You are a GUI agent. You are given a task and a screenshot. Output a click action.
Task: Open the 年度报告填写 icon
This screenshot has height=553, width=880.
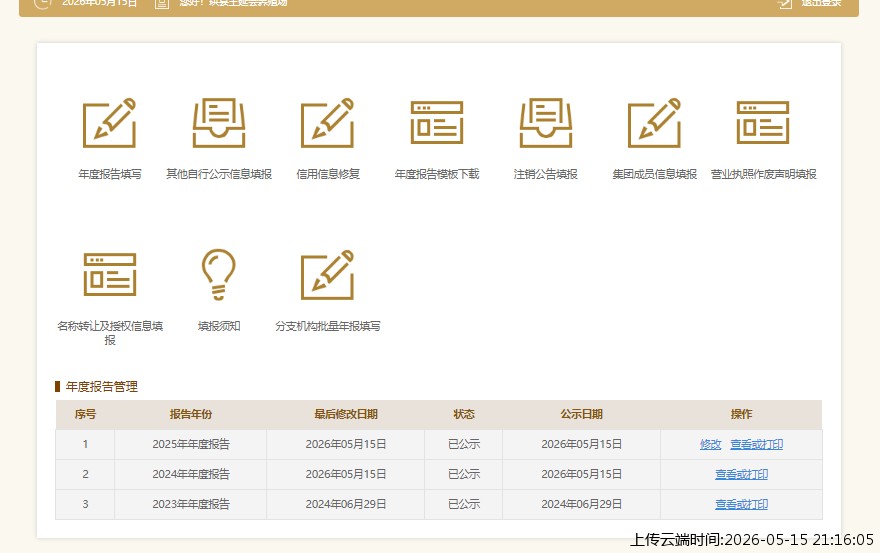(109, 123)
